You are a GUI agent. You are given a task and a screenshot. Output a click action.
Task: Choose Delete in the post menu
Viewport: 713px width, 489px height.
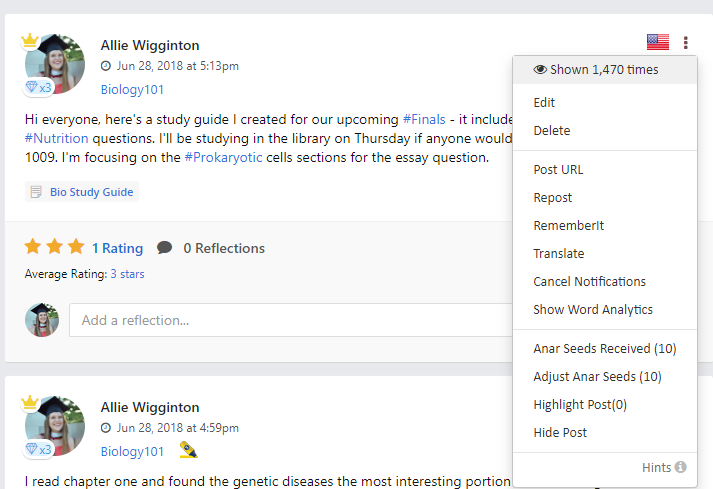pos(552,131)
